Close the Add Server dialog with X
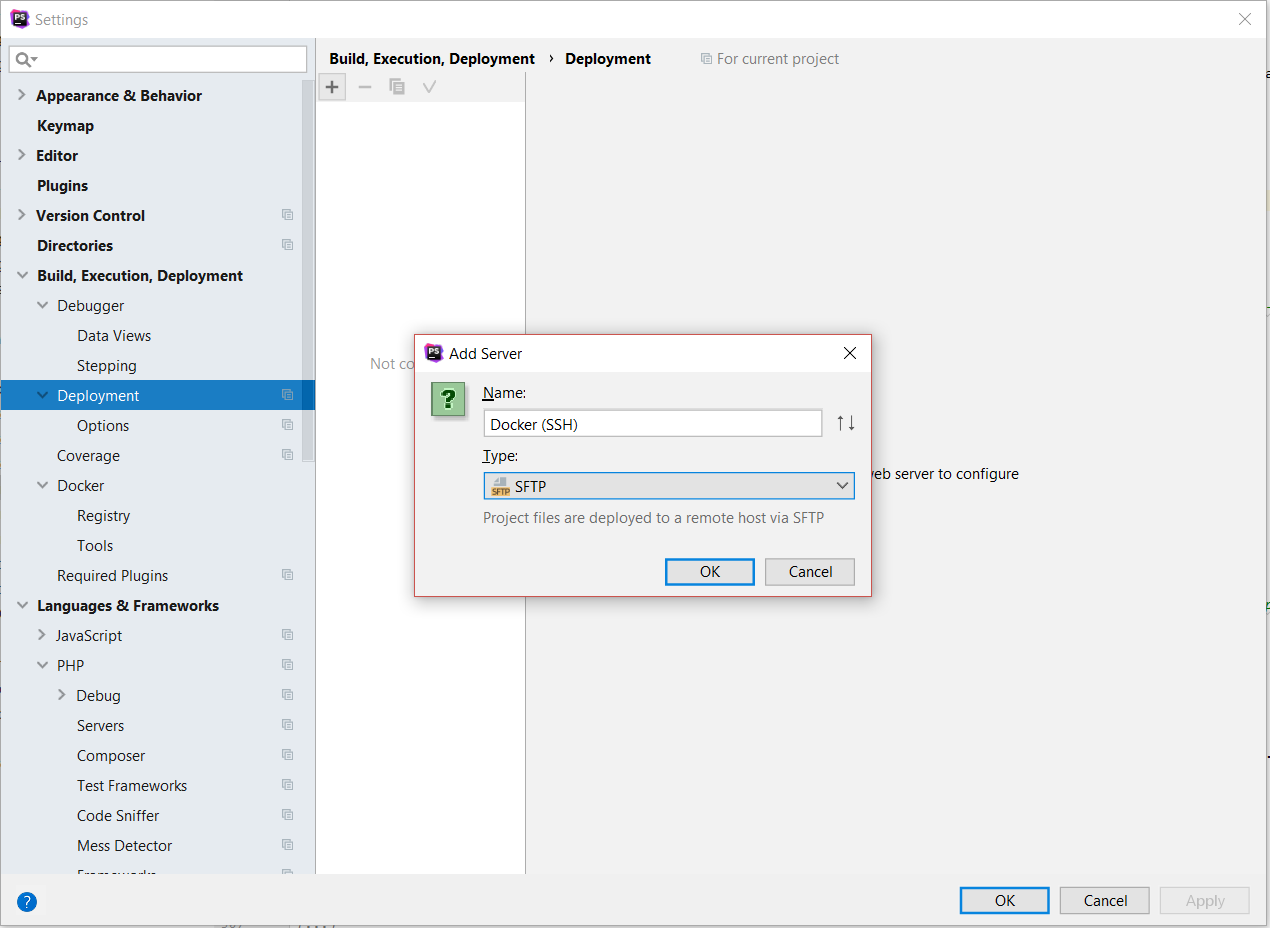The image size is (1270, 928). pyautogui.click(x=850, y=353)
